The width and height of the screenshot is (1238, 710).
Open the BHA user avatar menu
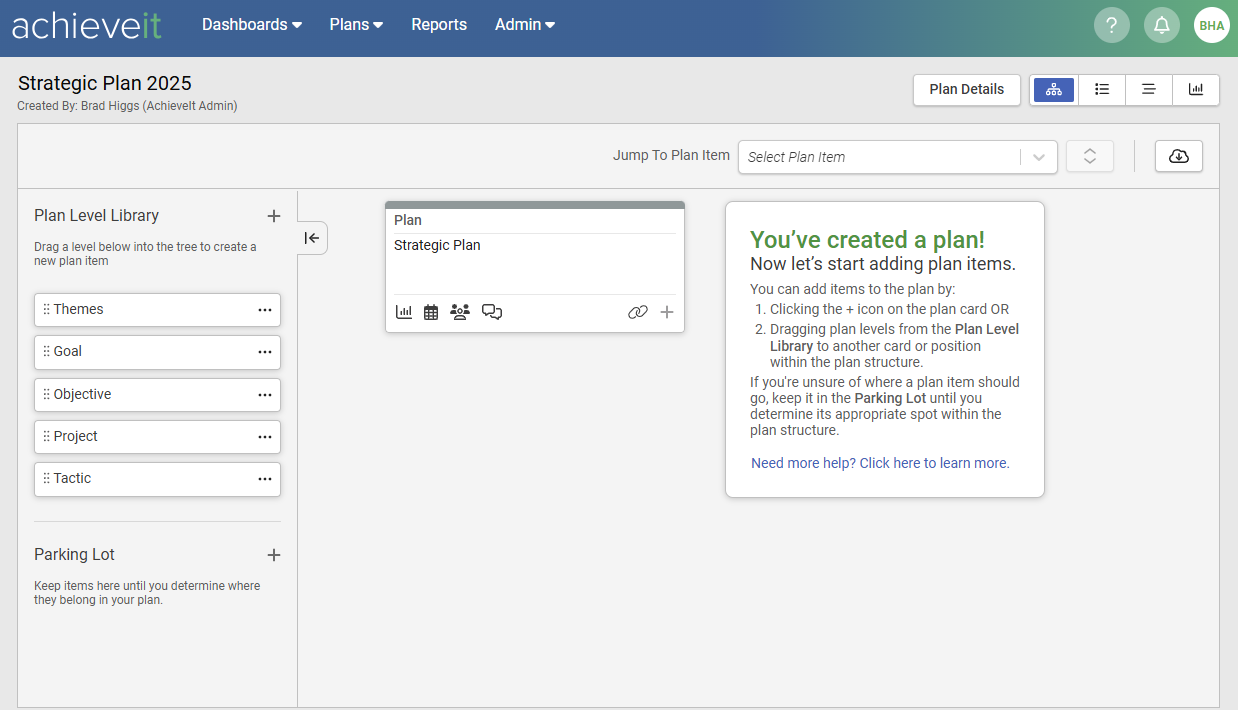pos(1211,25)
